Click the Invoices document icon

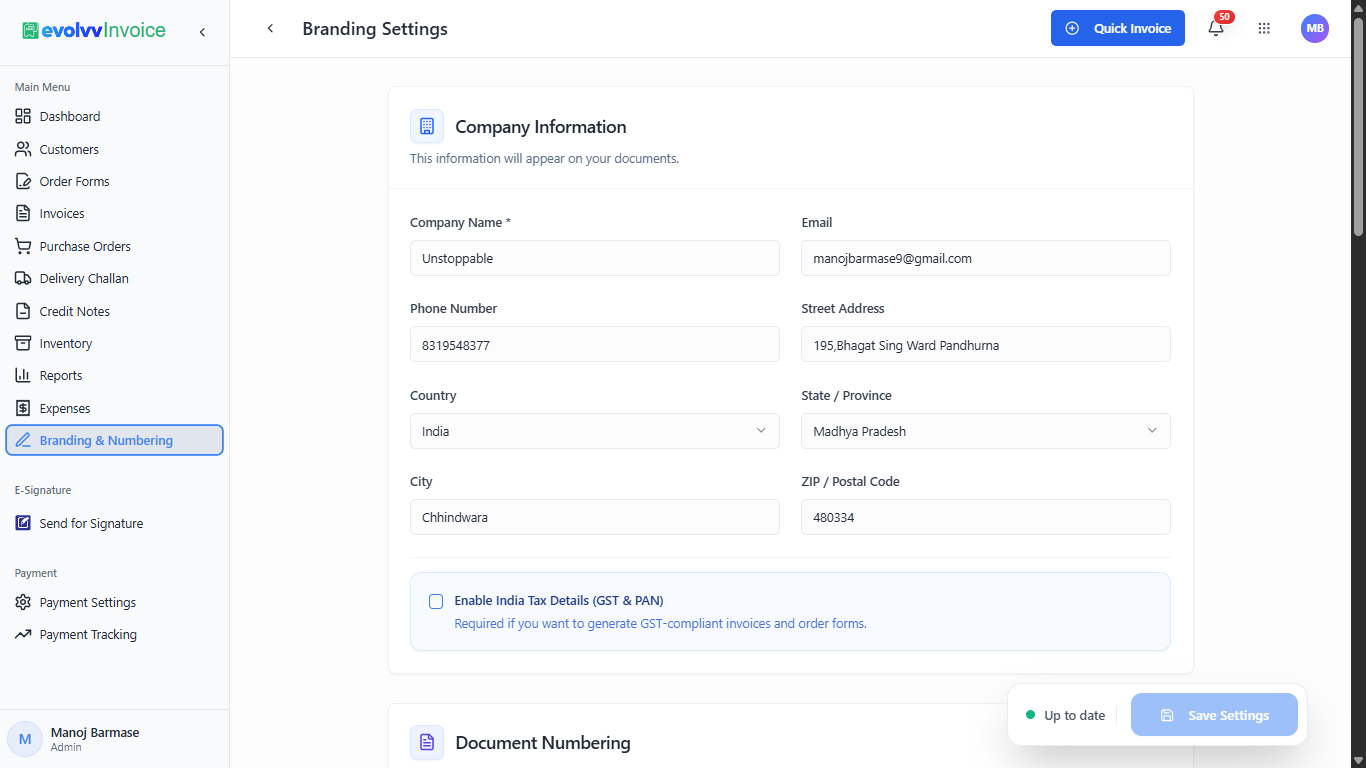click(x=23, y=213)
